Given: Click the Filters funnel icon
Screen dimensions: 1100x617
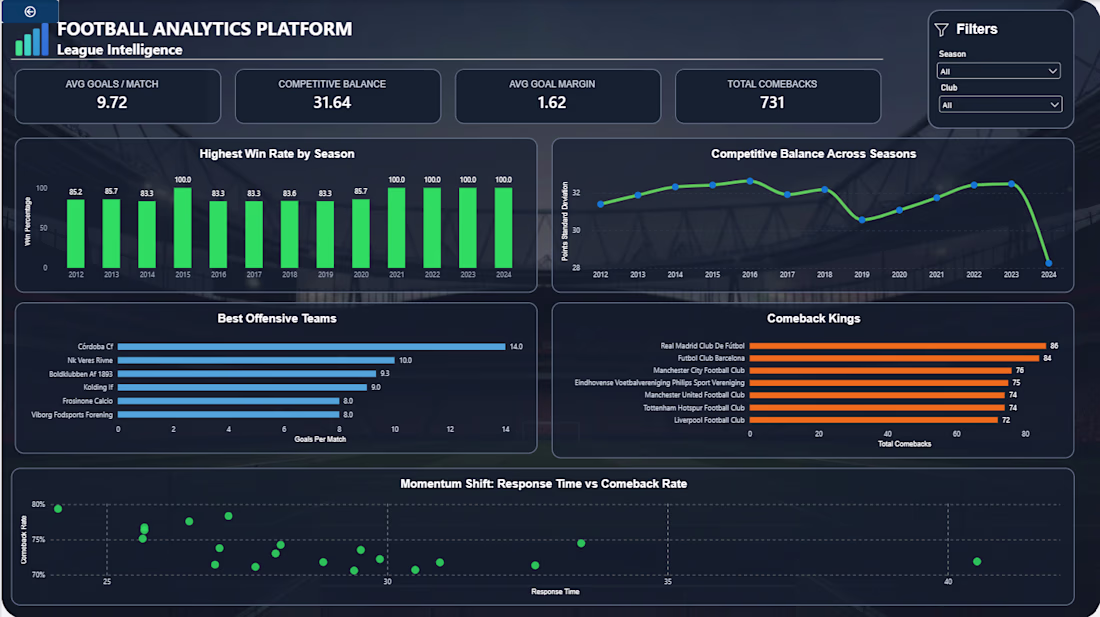Looking at the screenshot, I should point(941,29).
